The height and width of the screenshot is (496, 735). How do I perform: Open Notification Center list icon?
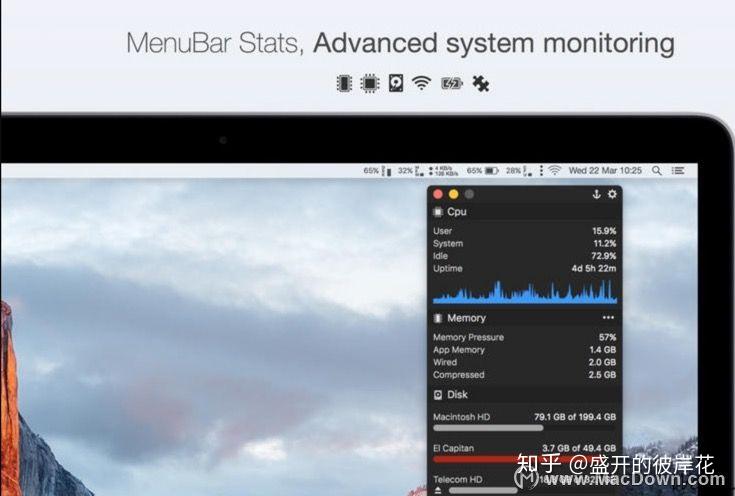678,171
